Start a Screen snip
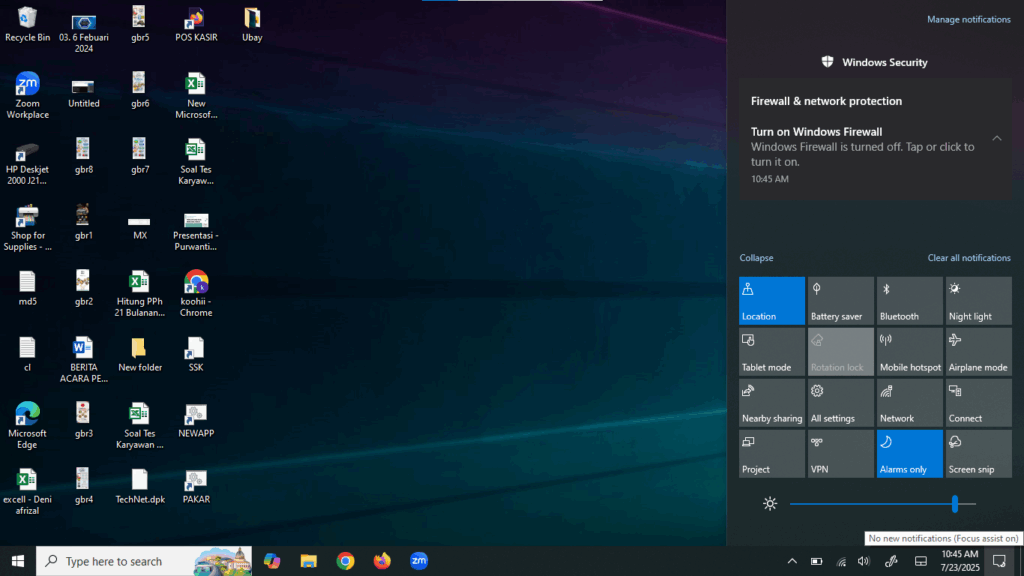1024x576 pixels. 978,453
